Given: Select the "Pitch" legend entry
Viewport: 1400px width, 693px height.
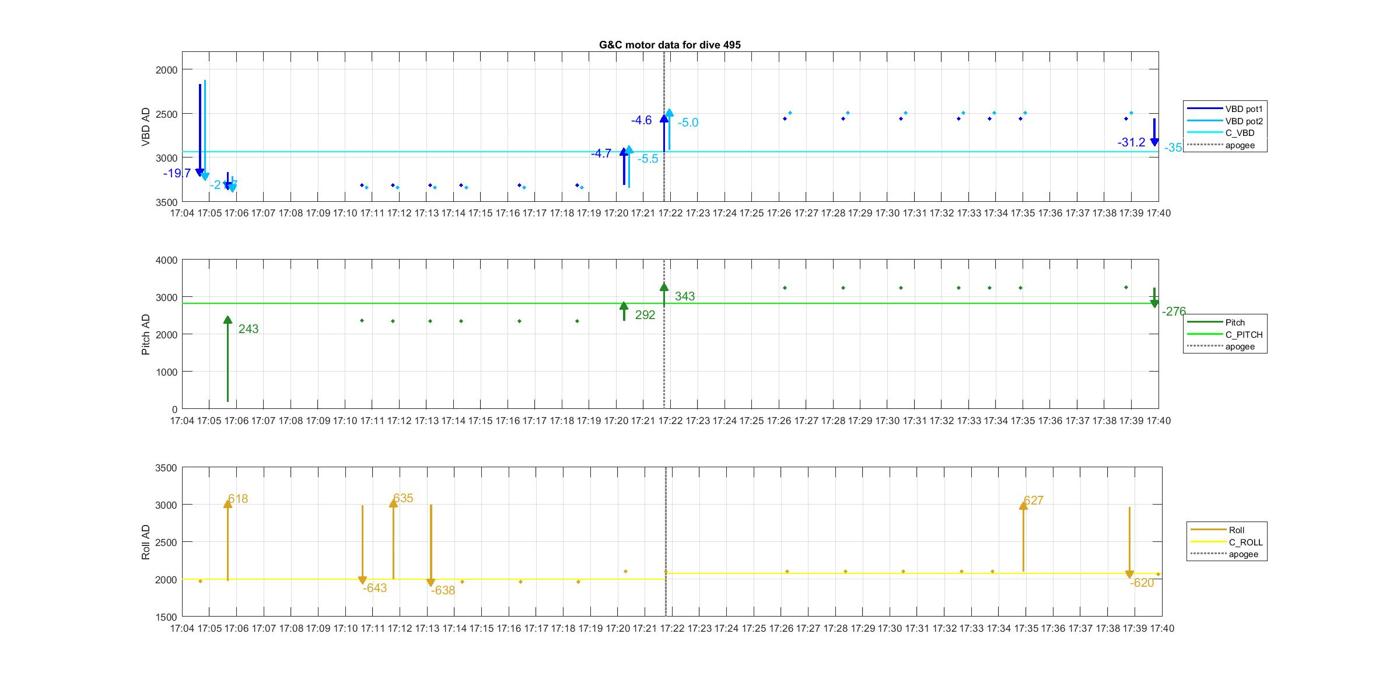Looking at the screenshot, I should click(1217, 322).
